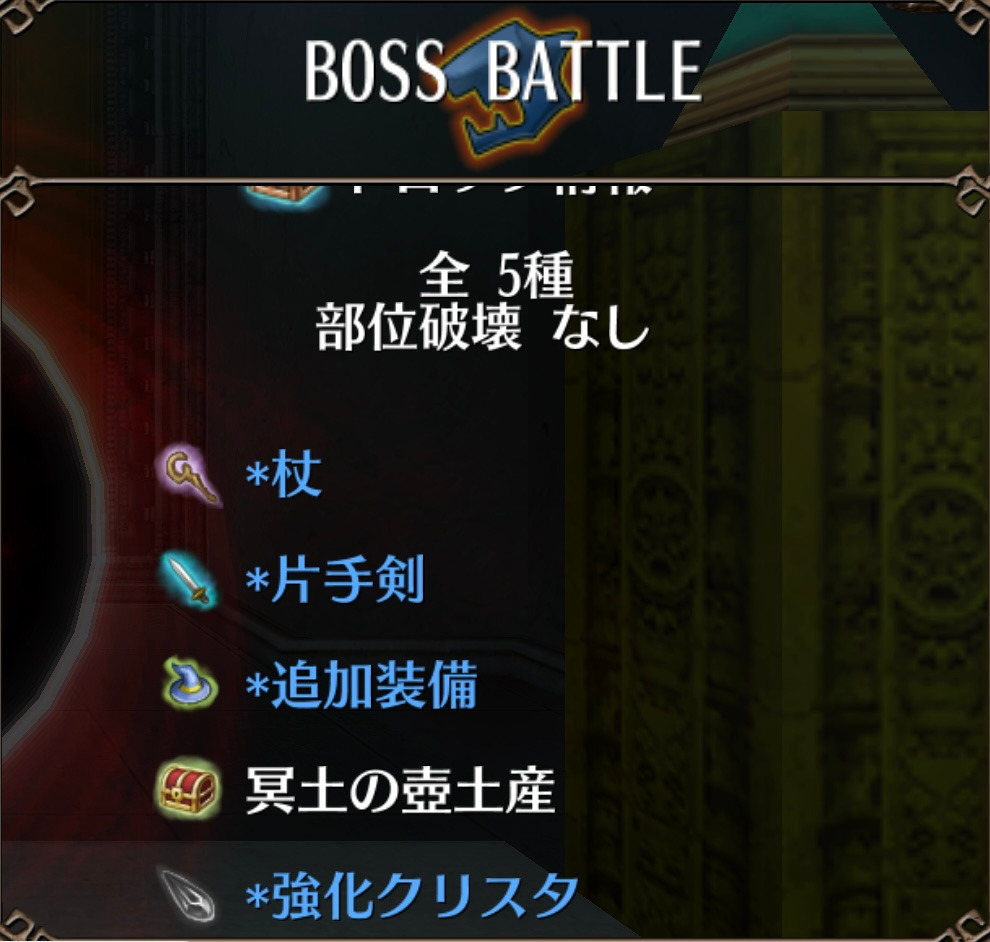Click the top-right corner ornament

click(x=970, y=16)
